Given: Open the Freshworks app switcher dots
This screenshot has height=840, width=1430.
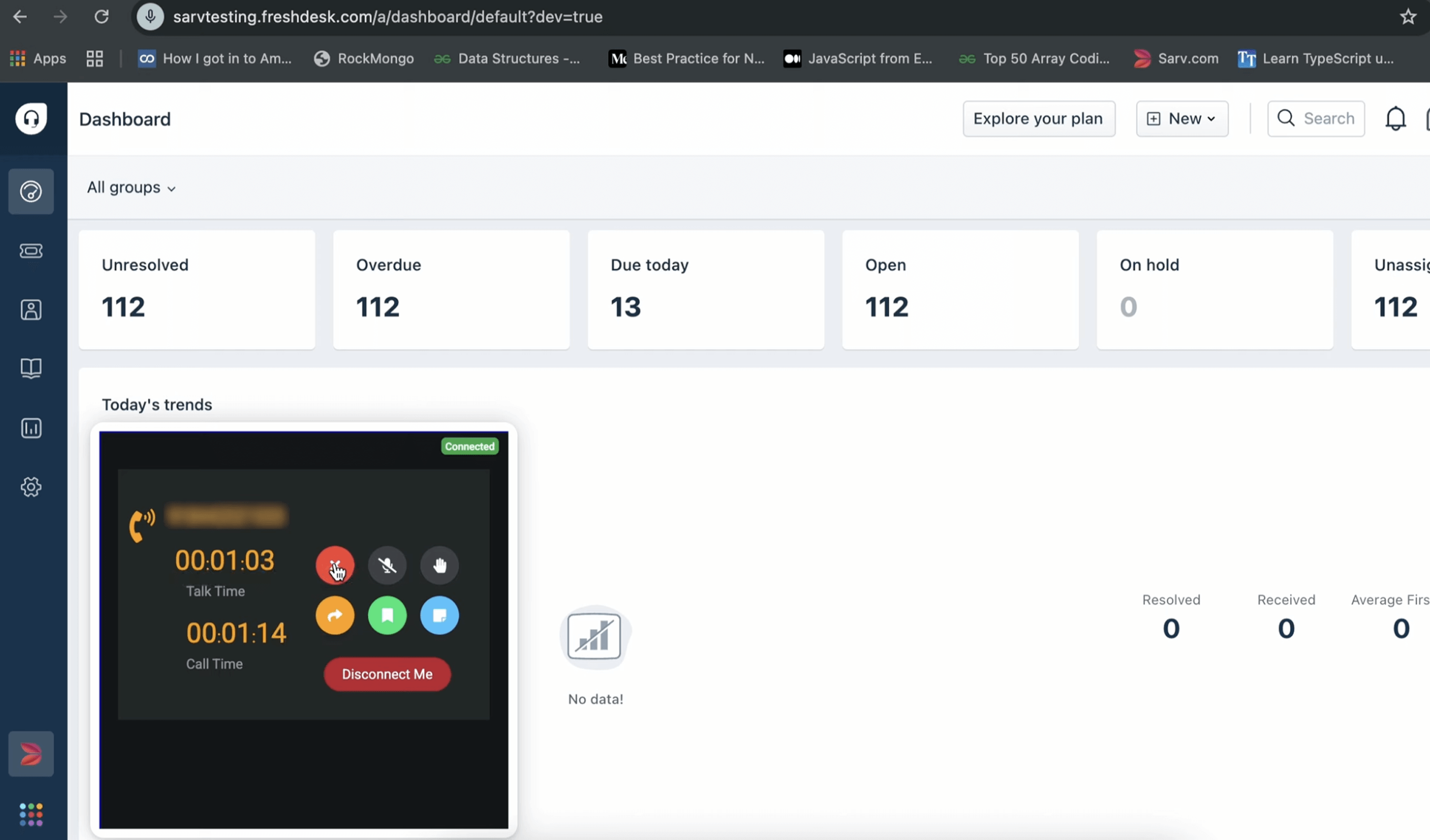Looking at the screenshot, I should tap(31, 814).
